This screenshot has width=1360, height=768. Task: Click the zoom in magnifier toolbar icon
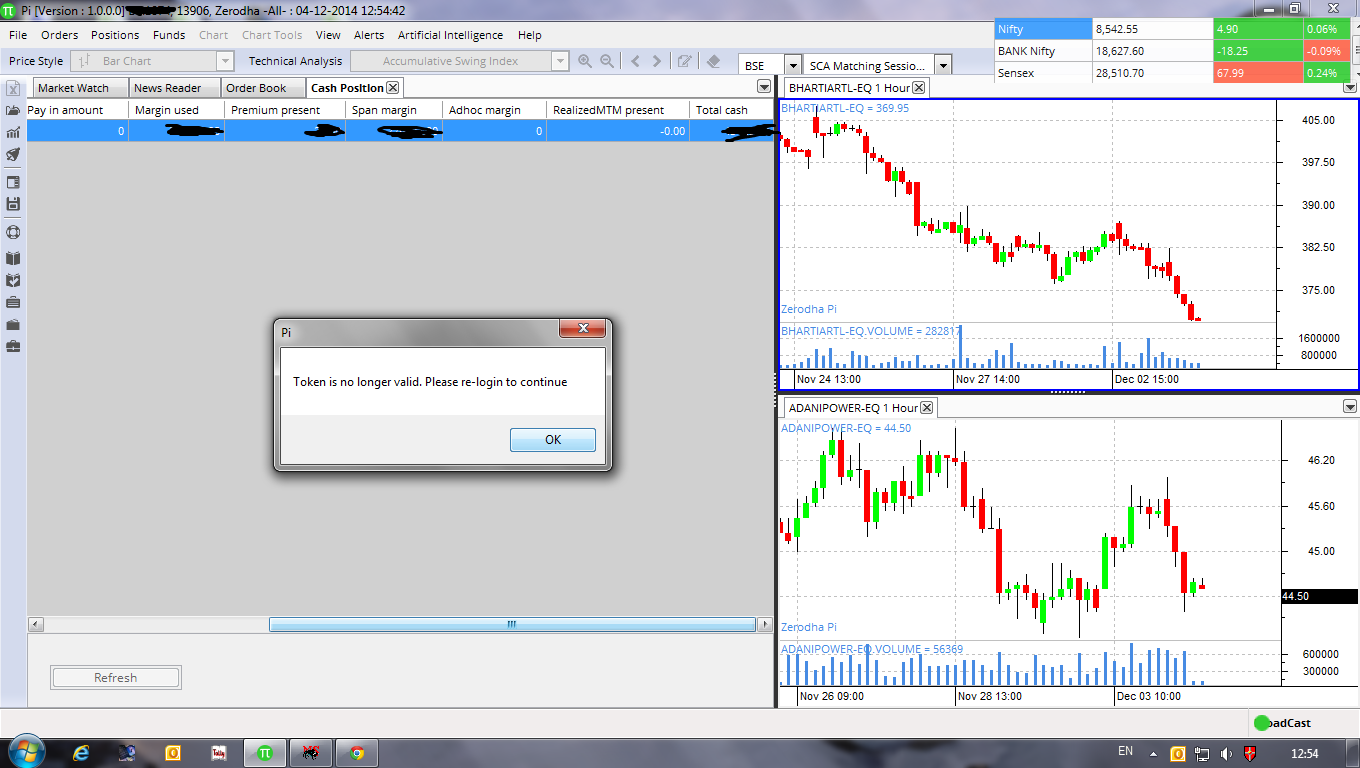585,61
